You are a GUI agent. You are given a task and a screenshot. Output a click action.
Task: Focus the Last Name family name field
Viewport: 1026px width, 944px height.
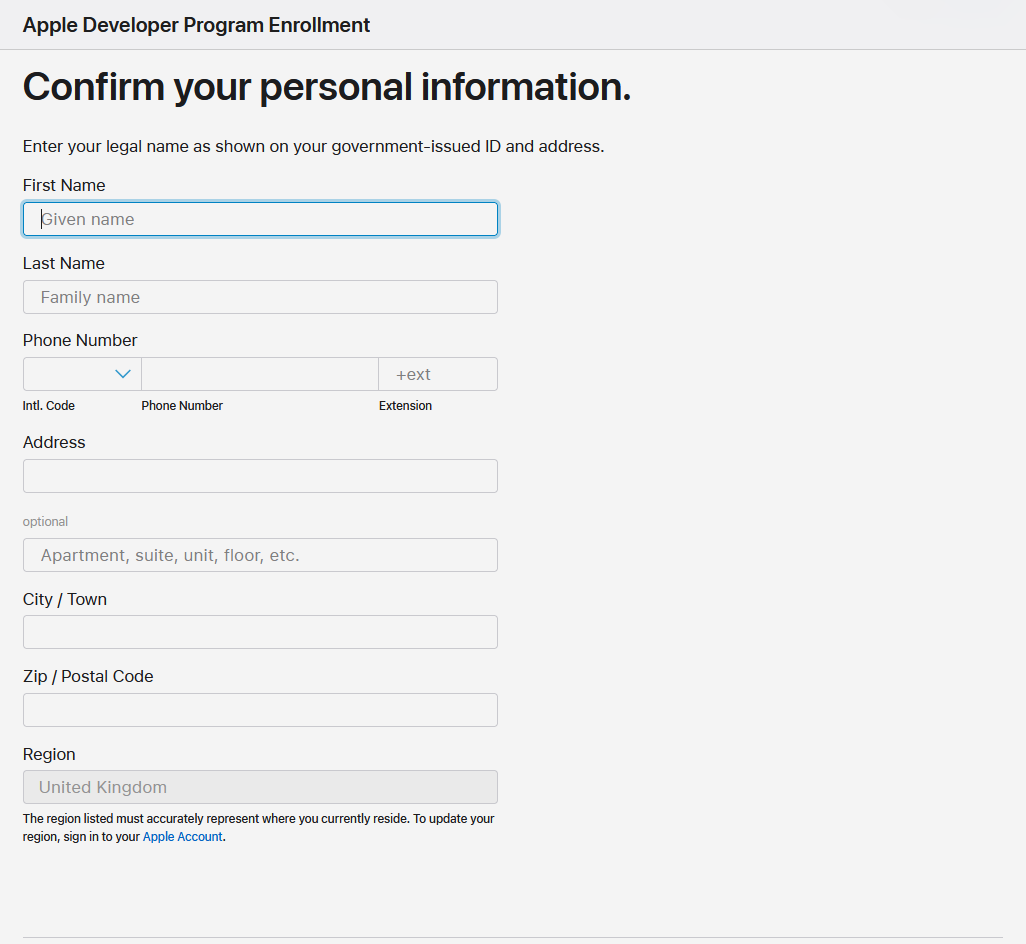pos(260,297)
